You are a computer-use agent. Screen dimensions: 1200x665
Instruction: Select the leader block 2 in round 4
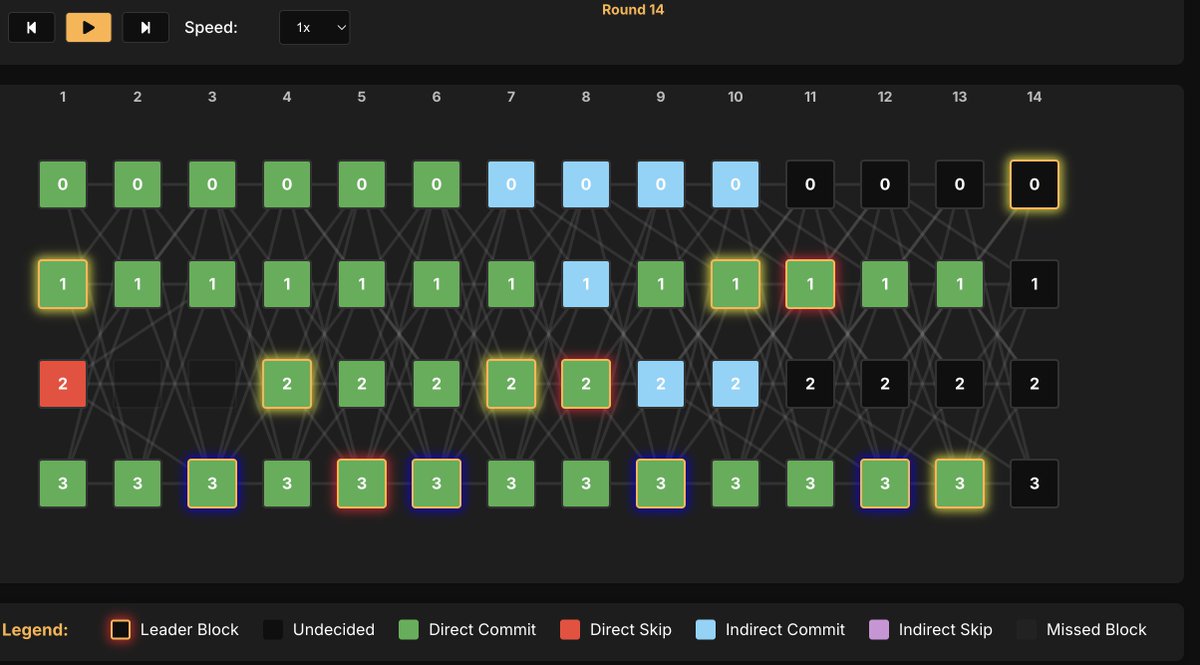pos(287,384)
